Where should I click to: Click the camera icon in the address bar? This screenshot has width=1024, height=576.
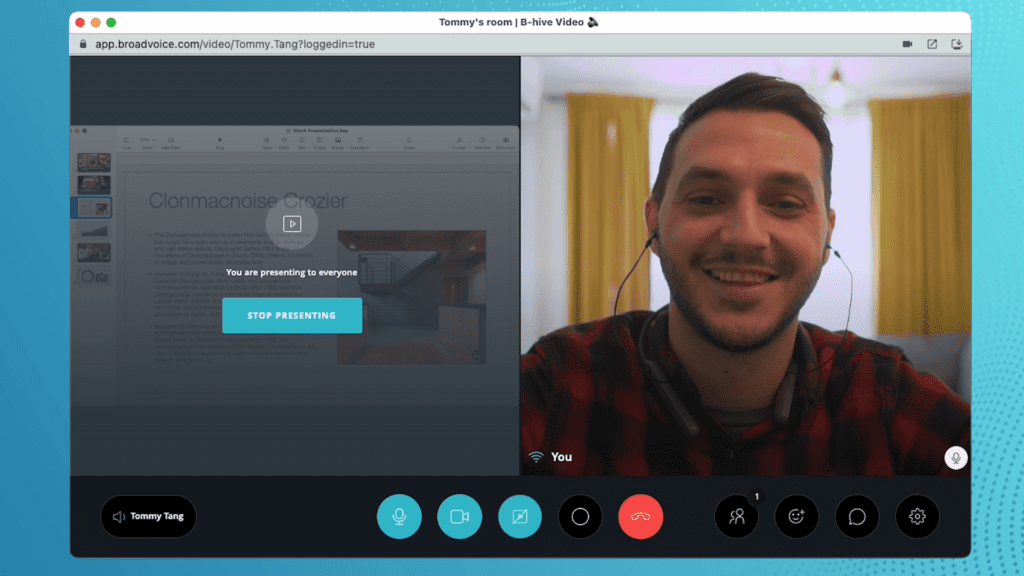pos(908,44)
